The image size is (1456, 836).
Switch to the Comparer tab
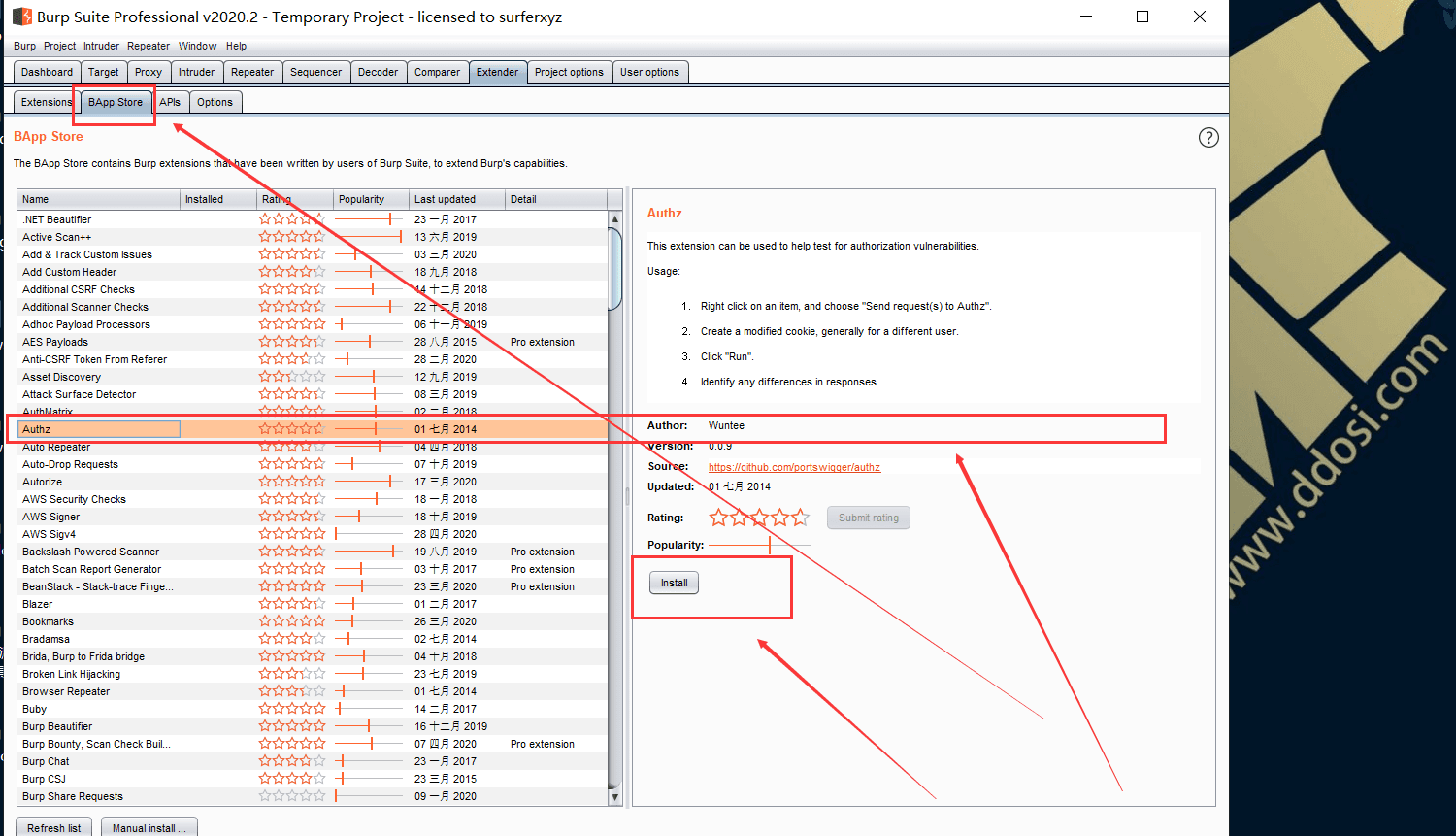[x=437, y=72]
